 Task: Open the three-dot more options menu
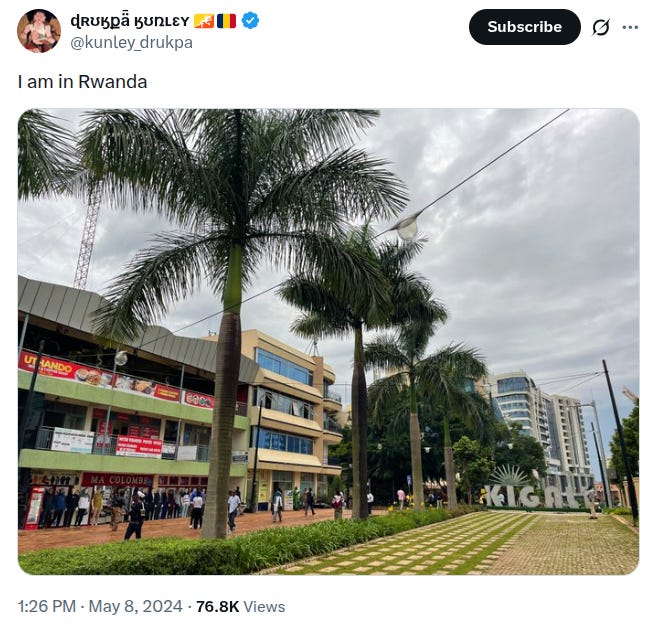click(630, 27)
